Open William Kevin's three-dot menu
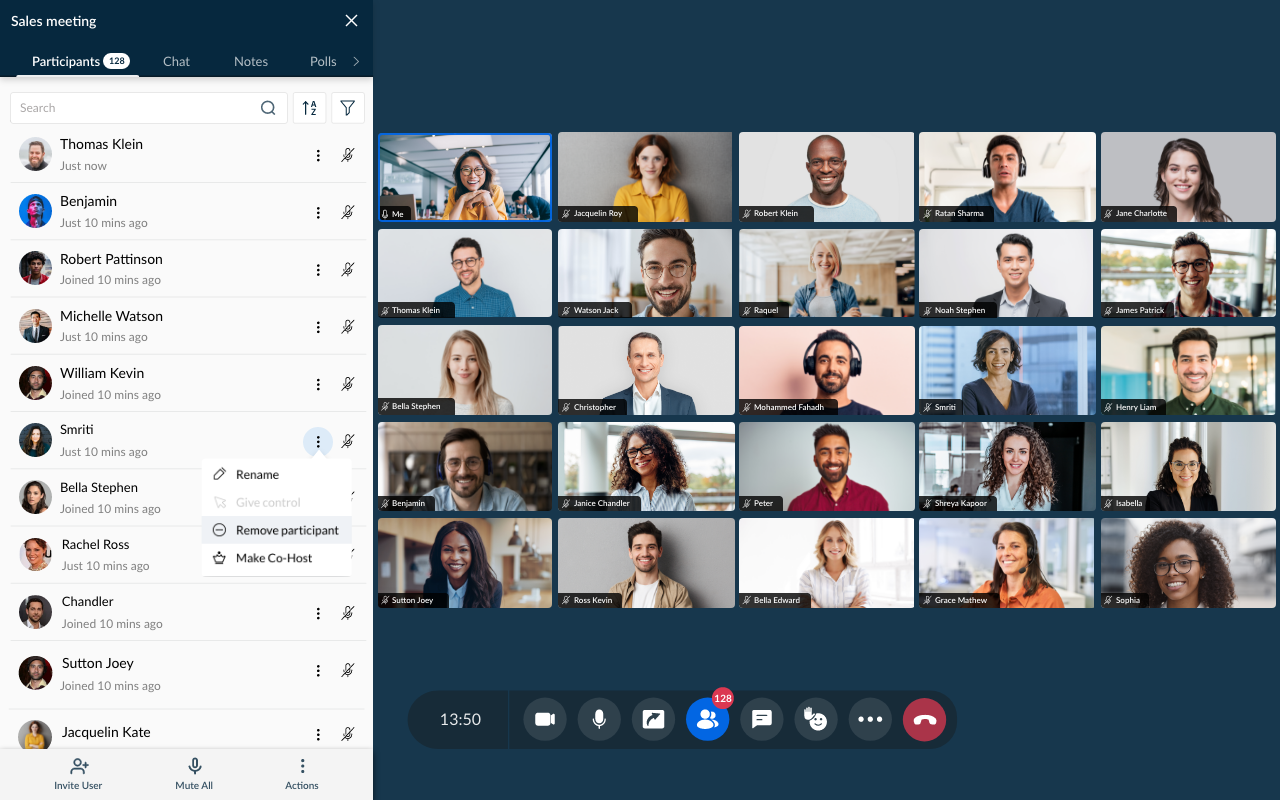The width and height of the screenshot is (1280, 800). click(318, 384)
